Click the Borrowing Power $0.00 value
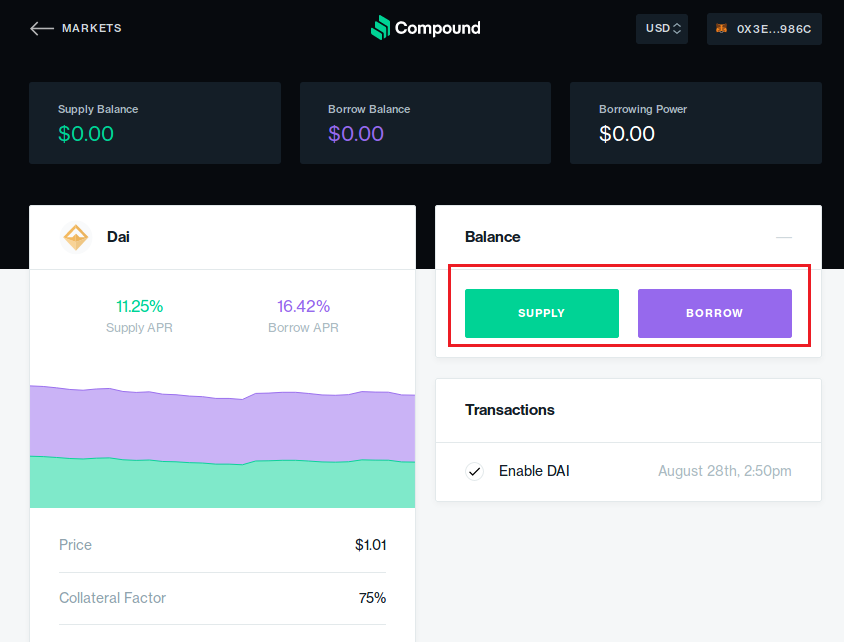 [627, 134]
